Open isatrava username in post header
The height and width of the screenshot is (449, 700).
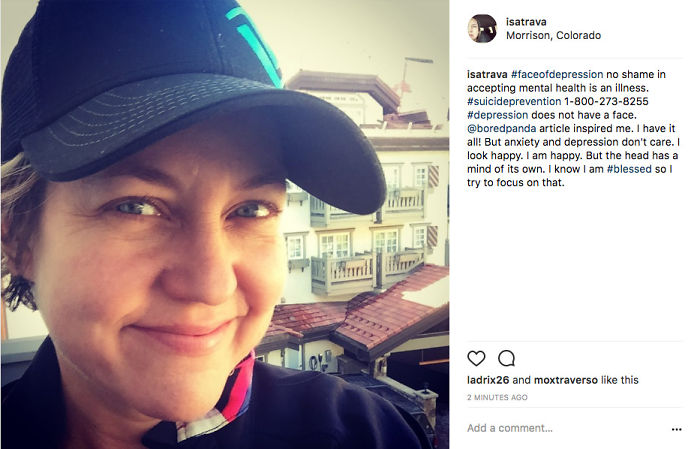(x=526, y=21)
